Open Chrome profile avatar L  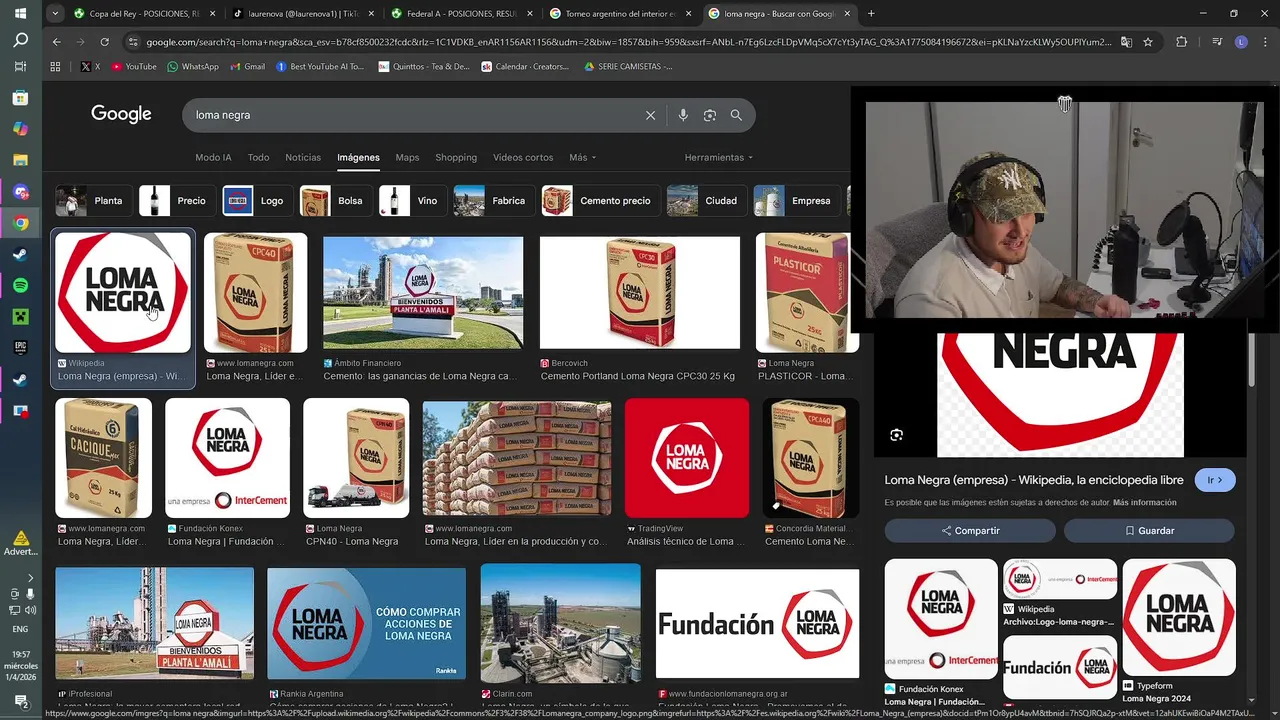coord(1241,42)
